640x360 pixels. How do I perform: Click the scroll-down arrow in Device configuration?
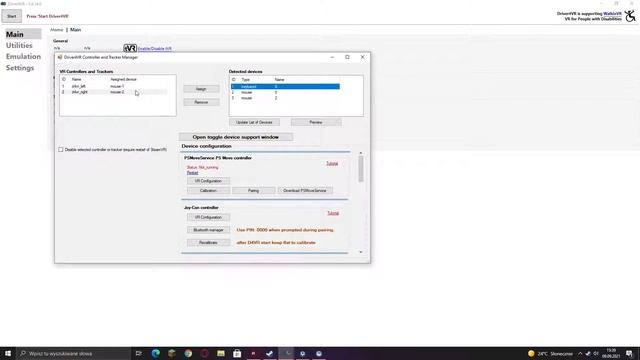click(361, 252)
